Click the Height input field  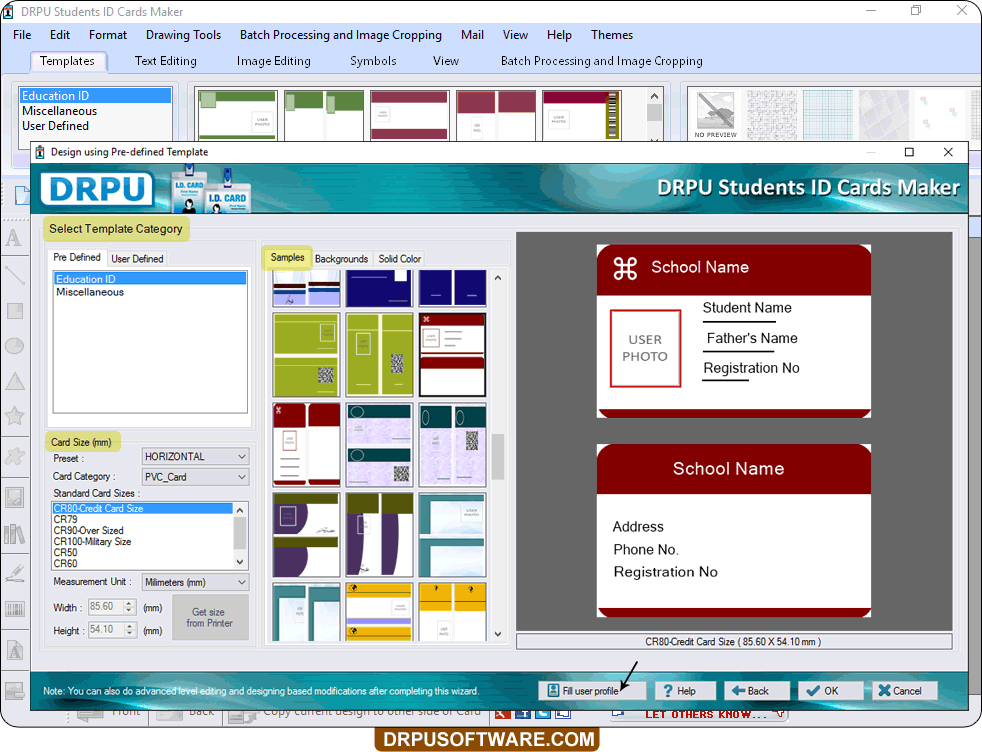pos(105,629)
